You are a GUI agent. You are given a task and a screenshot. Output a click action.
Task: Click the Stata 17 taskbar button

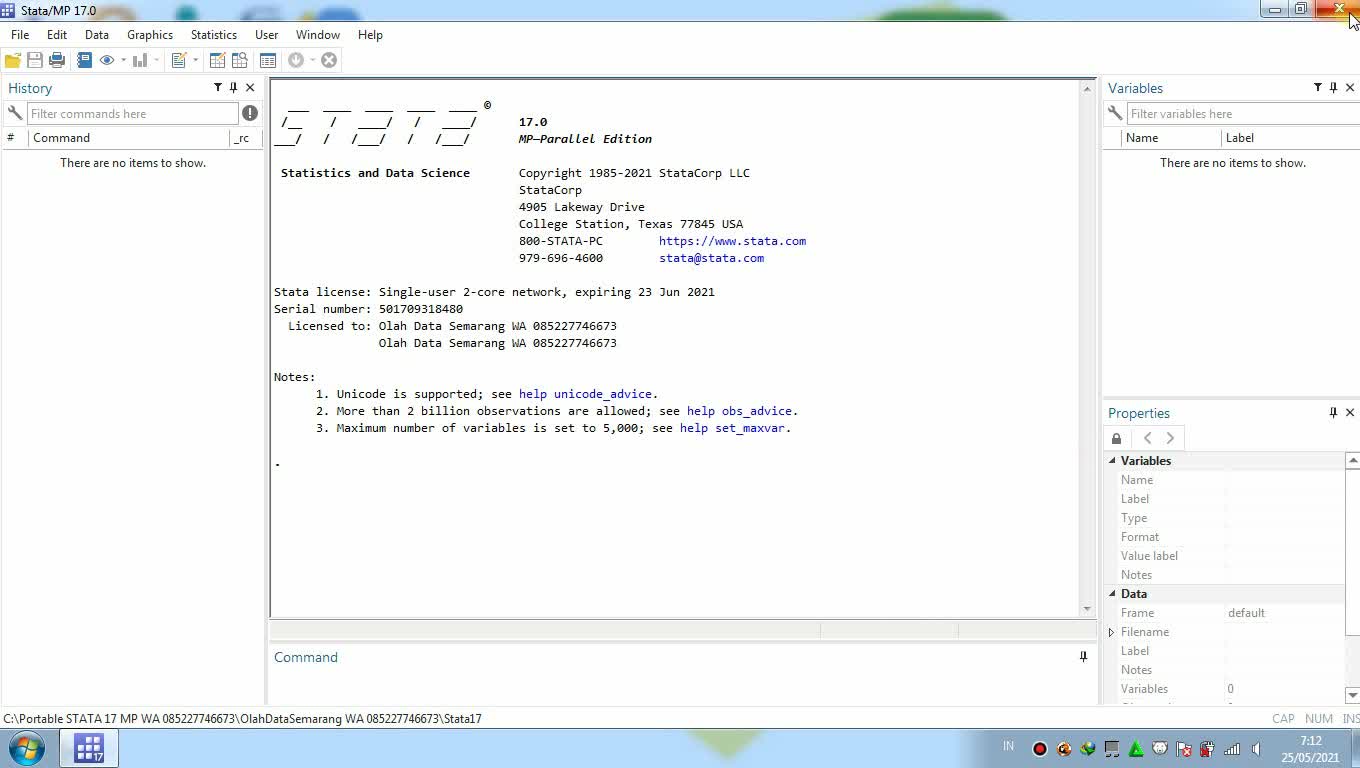(89, 748)
